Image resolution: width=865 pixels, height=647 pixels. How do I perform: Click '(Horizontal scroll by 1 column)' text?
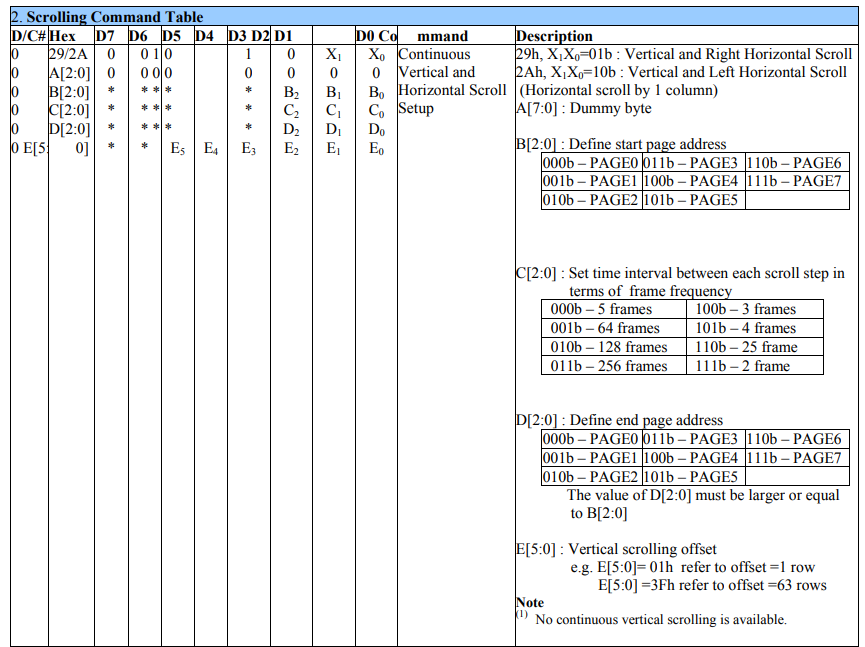tap(618, 90)
